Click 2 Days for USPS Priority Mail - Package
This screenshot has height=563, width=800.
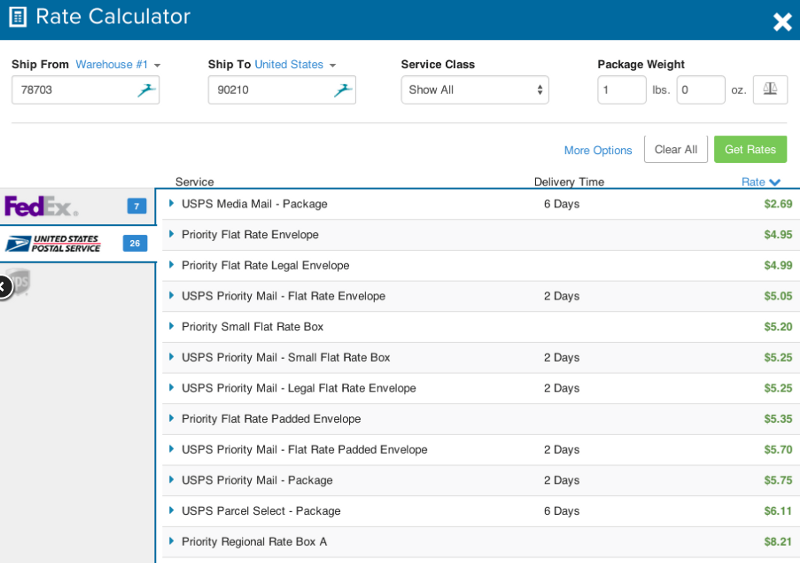coord(562,480)
